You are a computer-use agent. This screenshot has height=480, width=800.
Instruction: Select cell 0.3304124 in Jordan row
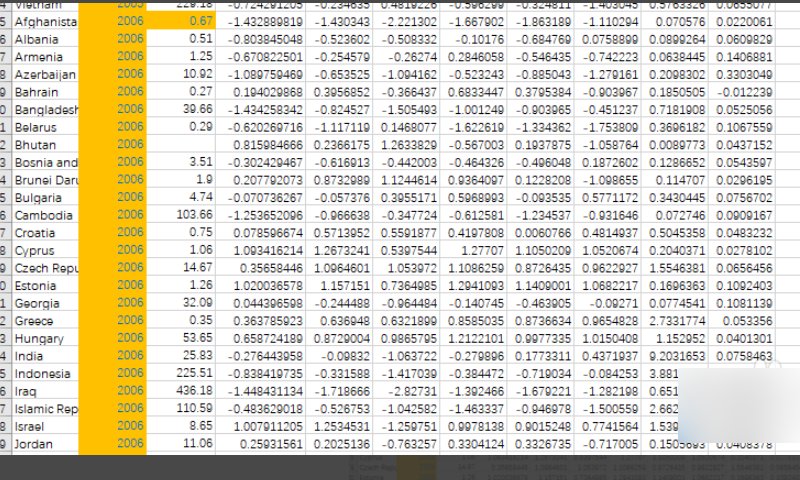point(473,444)
